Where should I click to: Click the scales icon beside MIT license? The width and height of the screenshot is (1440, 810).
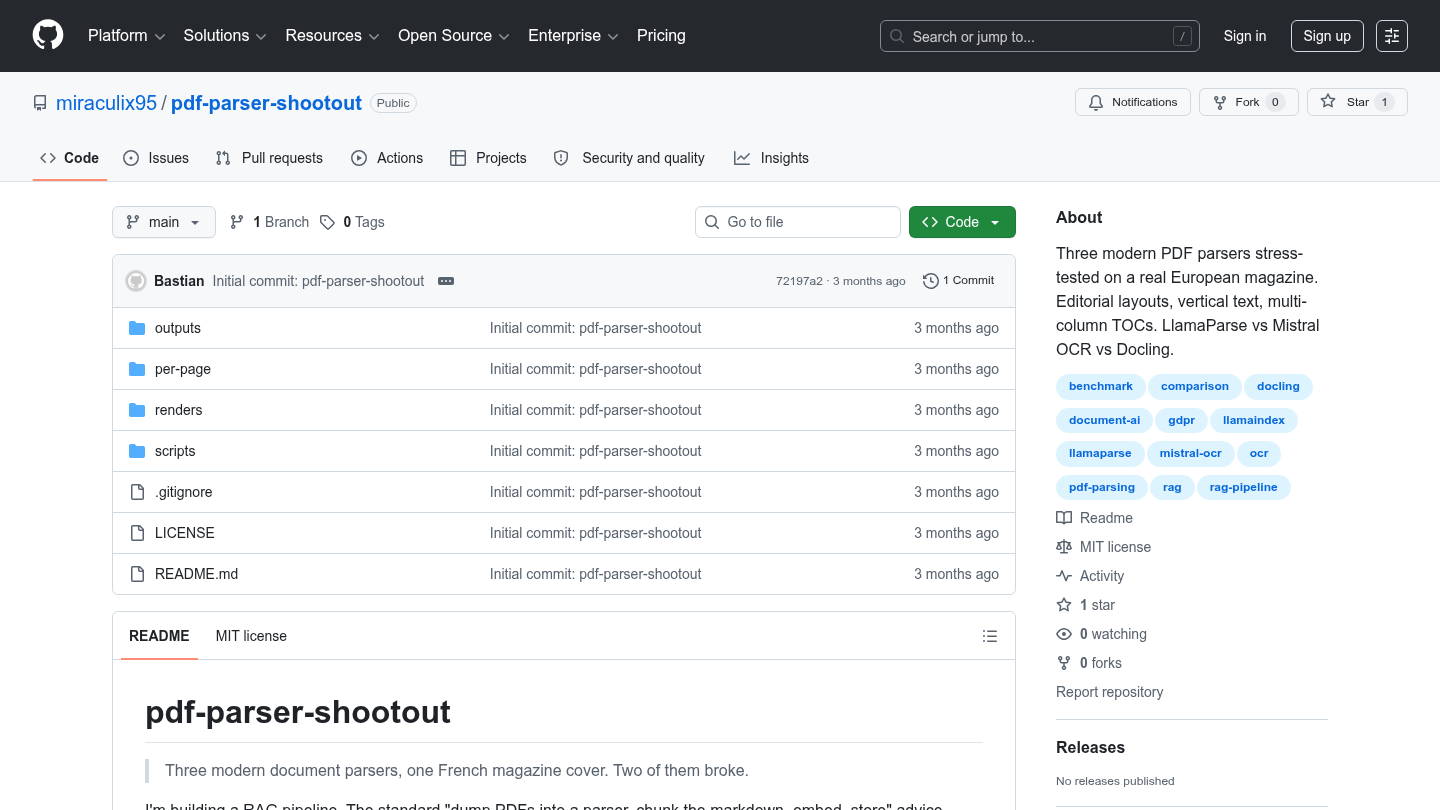(x=1064, y=547)
